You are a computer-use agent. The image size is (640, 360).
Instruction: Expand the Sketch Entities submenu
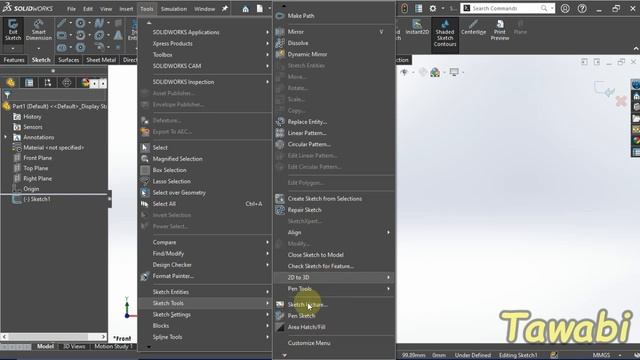pos(205,292)
